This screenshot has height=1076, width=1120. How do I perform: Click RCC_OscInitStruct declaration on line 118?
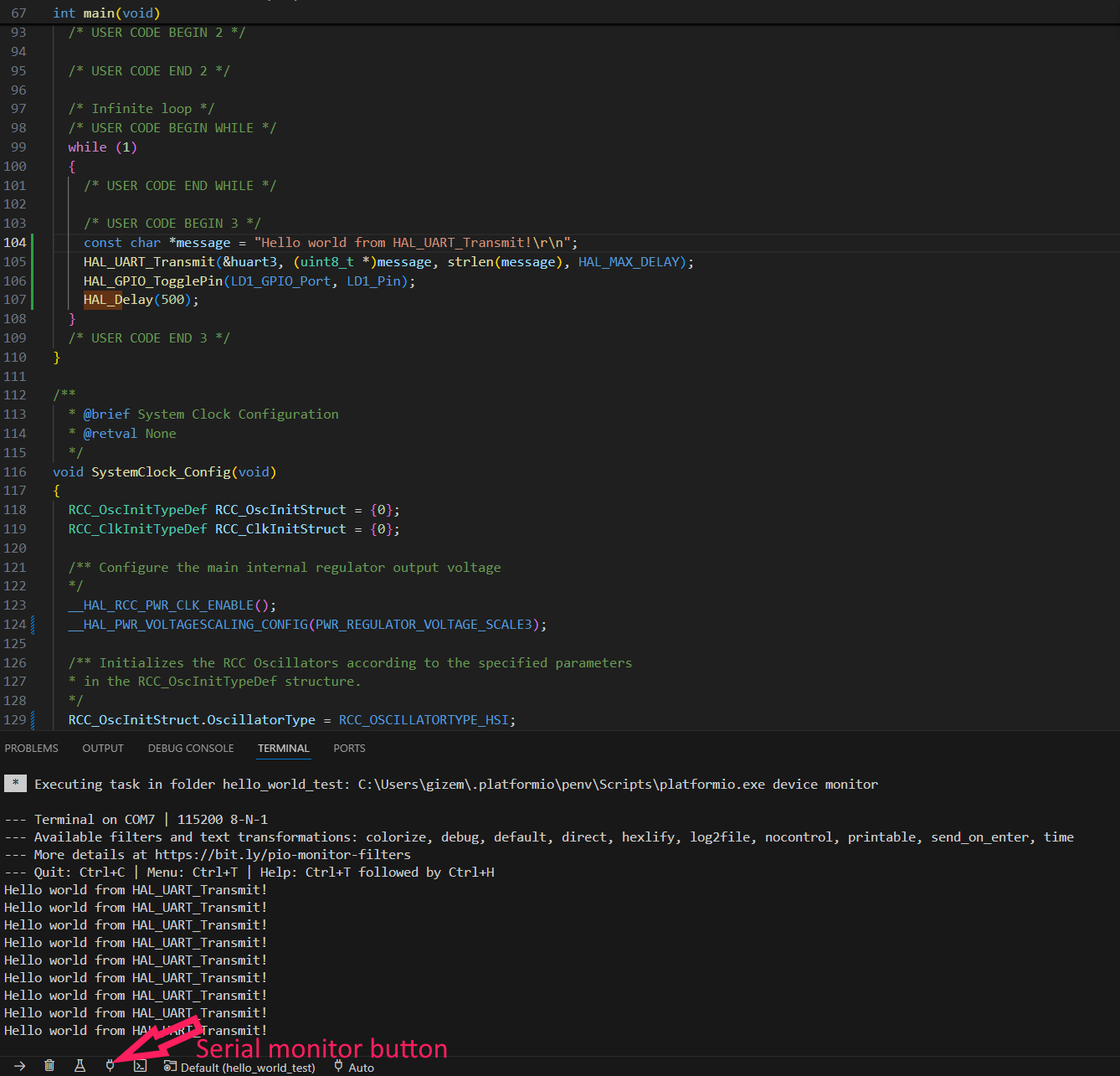(280, 509)
